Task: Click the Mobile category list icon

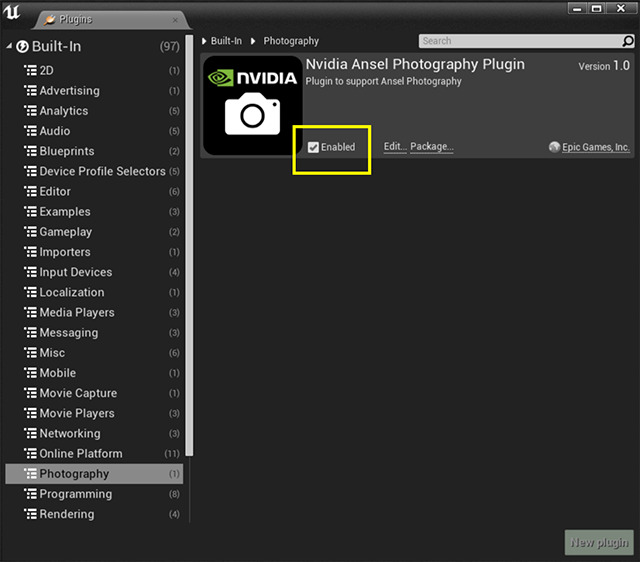Action: [x=31, y=373]
